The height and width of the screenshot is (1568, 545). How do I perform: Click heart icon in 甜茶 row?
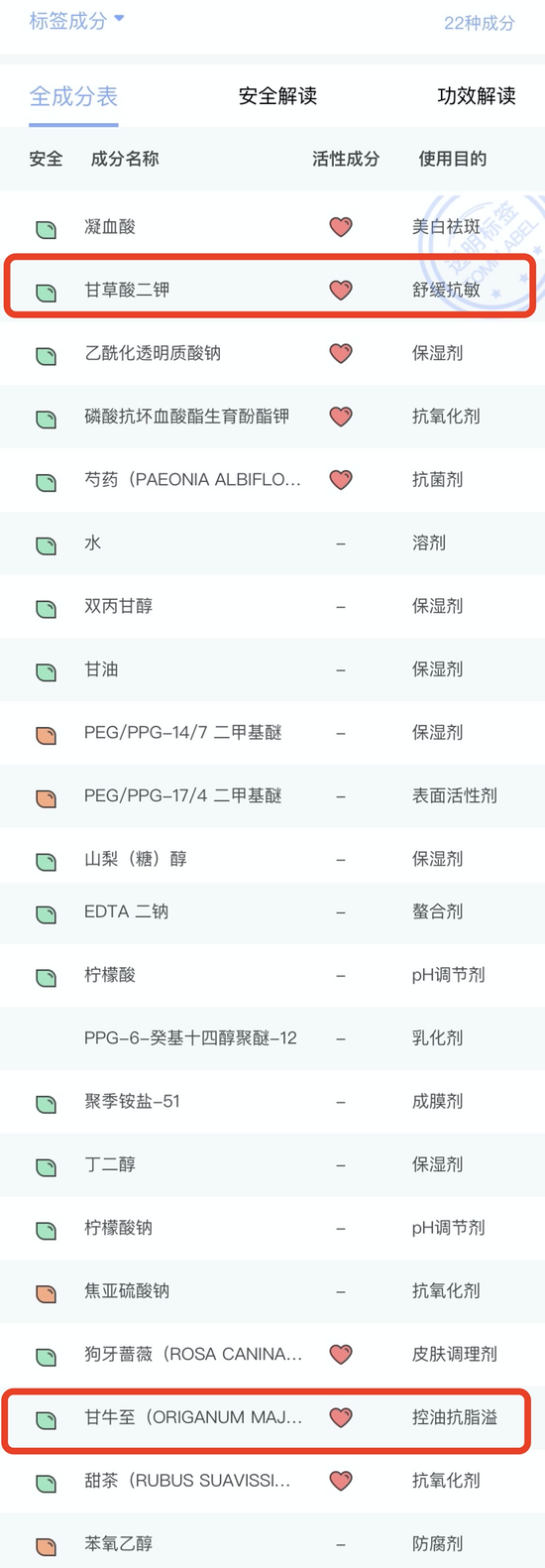coord(341,1481)
